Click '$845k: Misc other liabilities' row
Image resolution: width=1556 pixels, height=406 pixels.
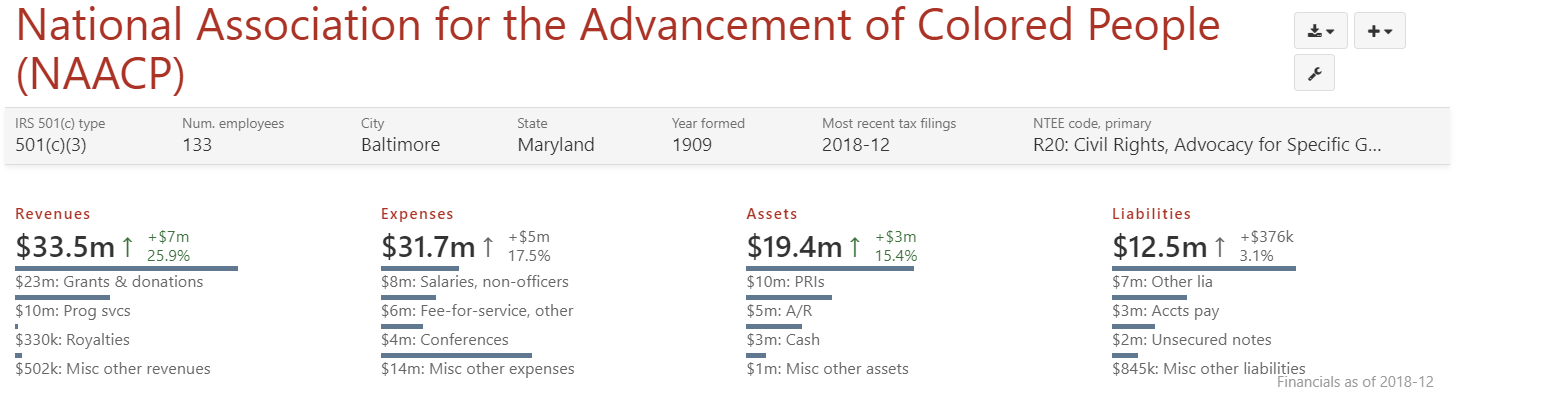click(x=1209, y=369)
